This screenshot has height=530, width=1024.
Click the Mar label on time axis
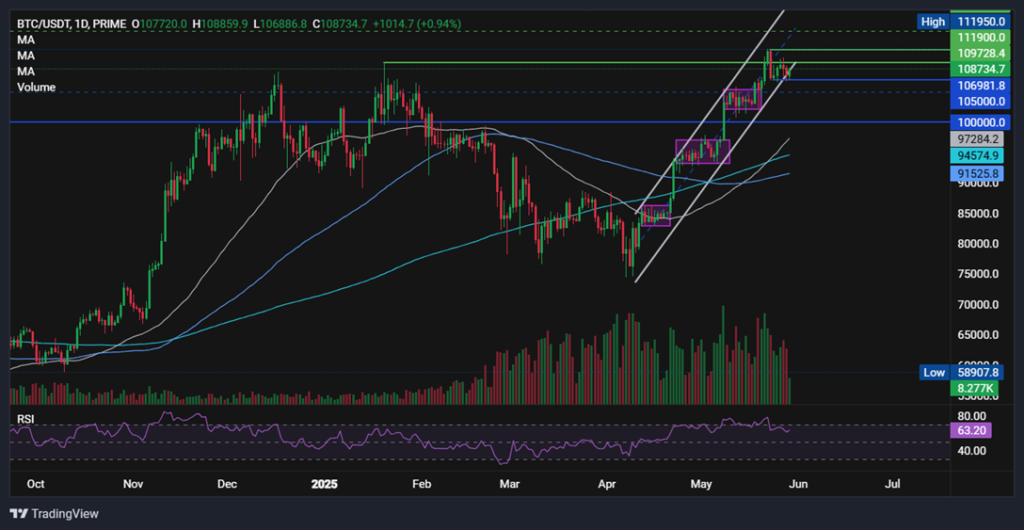(x=509, y=484)
